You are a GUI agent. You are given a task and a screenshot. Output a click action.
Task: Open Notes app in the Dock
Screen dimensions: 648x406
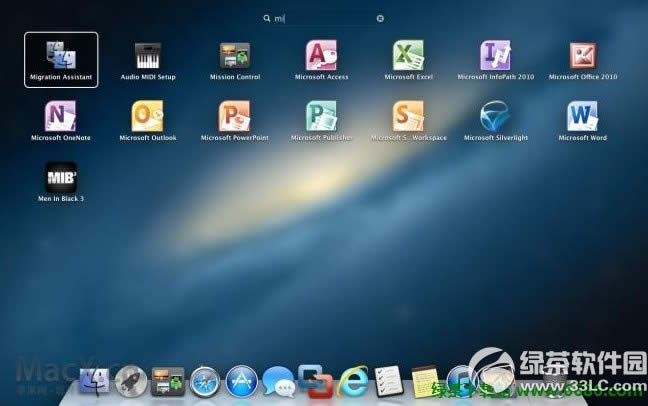[425, 382]
